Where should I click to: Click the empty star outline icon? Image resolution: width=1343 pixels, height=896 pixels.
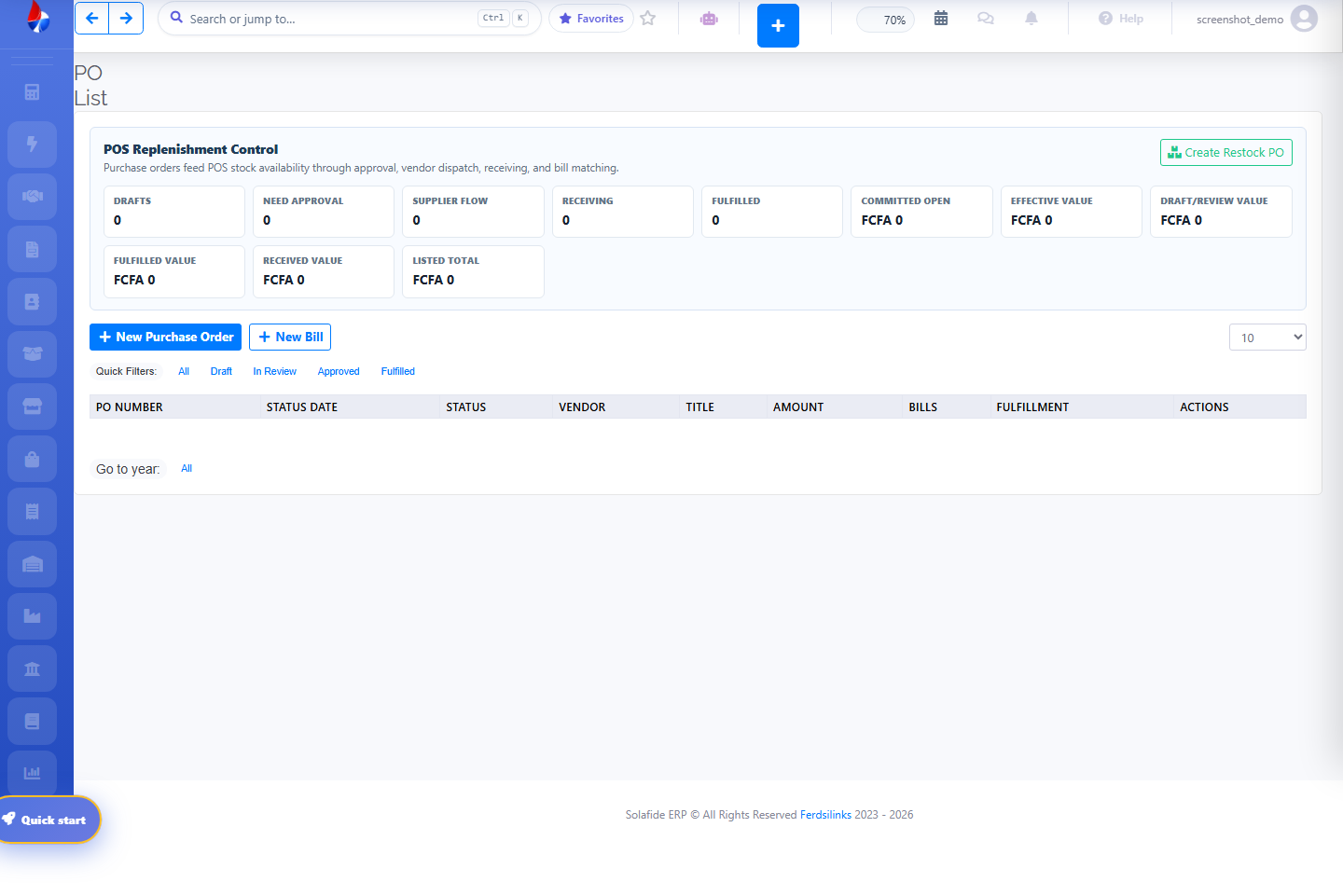click(x=648, y=19)
